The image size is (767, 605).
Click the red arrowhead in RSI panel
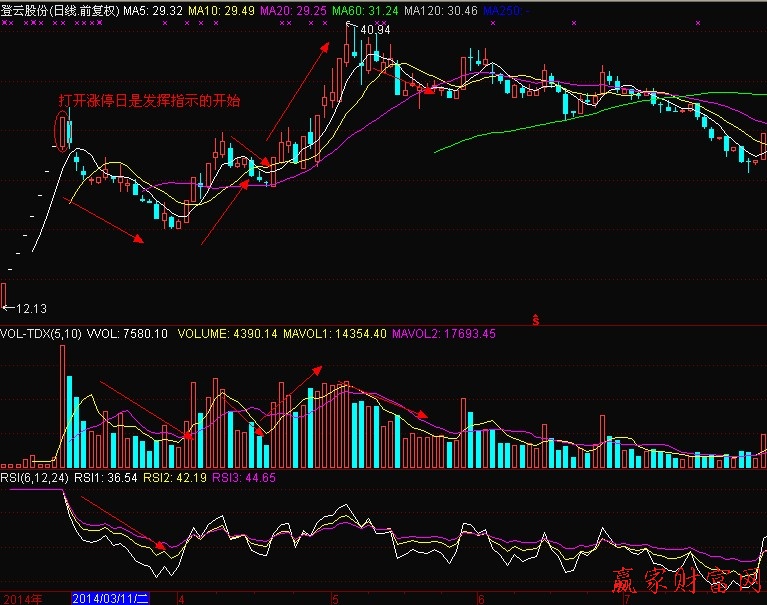[159, 545]
